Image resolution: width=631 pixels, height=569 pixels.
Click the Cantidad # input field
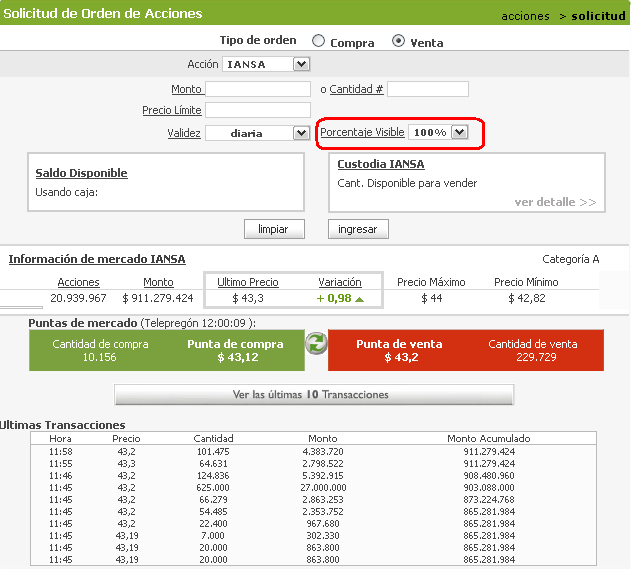click(x=427, y=89)
